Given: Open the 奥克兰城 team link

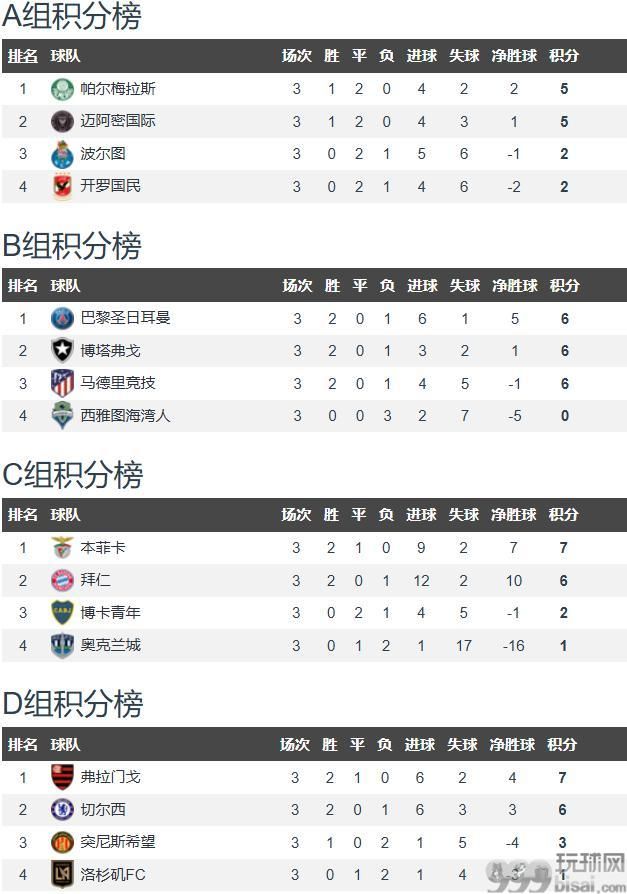Looking at the screenshot, I should click(111, 645).
